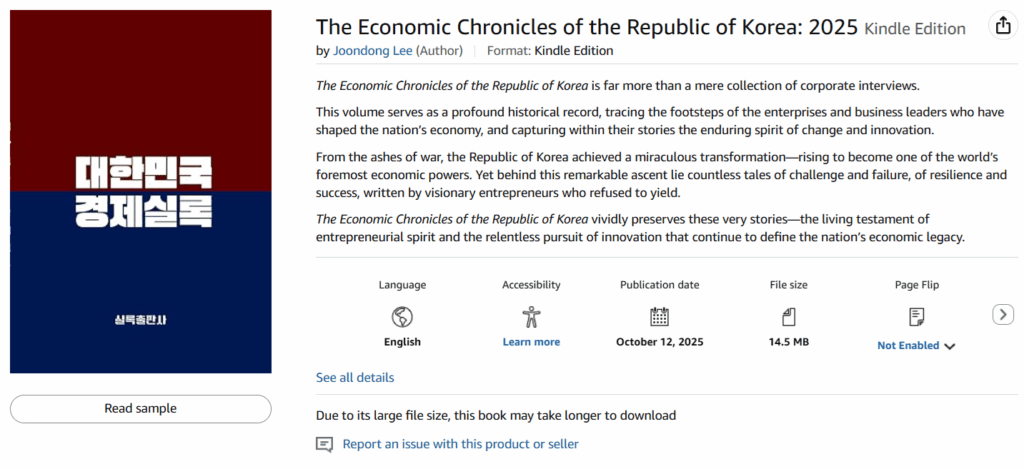
Task: Click Report an issue with this product link
Action: tap(460, 444)
